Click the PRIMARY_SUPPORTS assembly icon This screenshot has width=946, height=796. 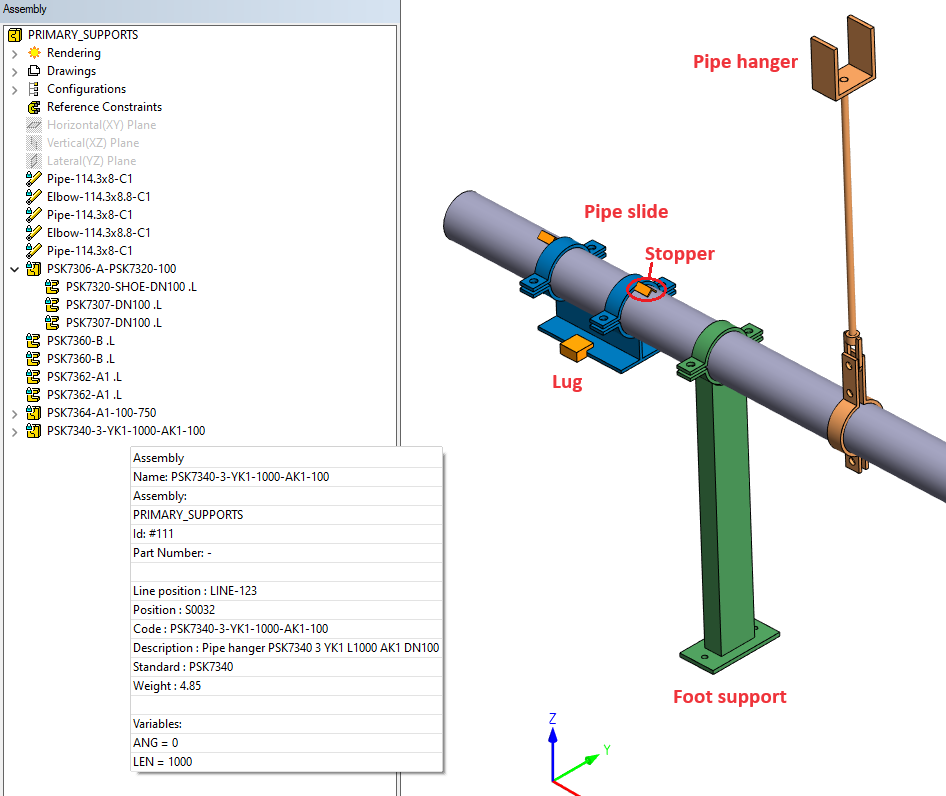(x=15, y=35)
